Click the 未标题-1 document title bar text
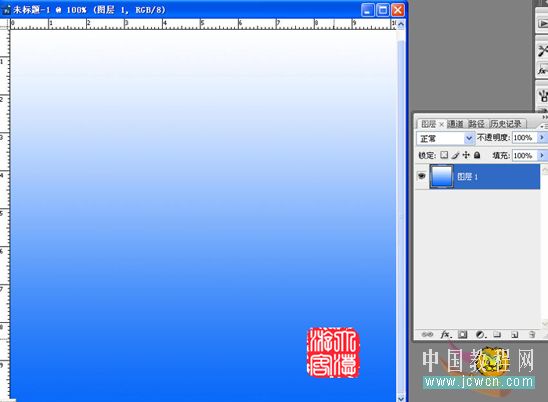The width and height of the screenshot is (548, 402). [89, 10]
